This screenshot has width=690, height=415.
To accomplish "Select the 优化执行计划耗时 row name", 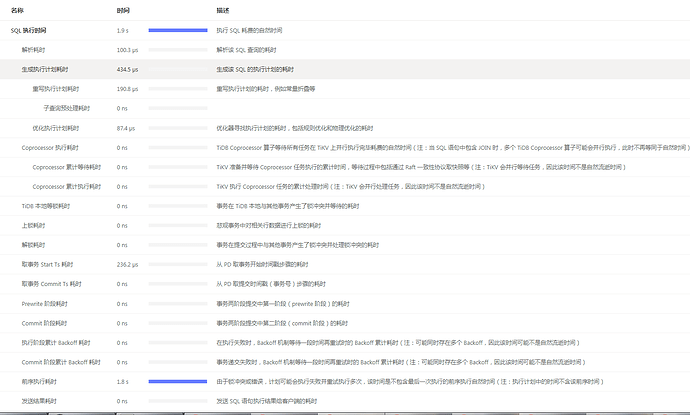I will (x=56, y=128).
